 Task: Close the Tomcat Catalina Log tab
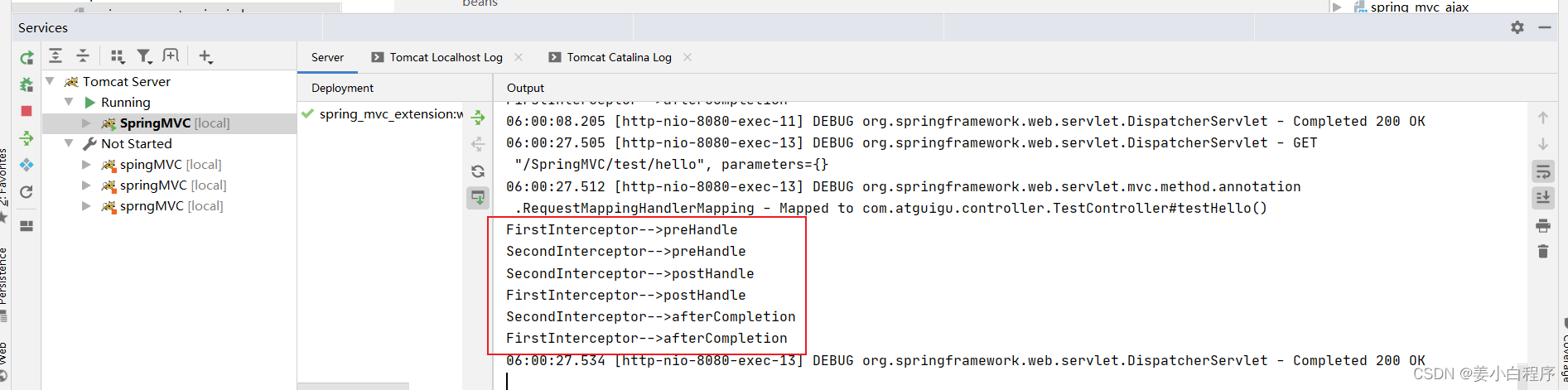[x=688, y=57]
